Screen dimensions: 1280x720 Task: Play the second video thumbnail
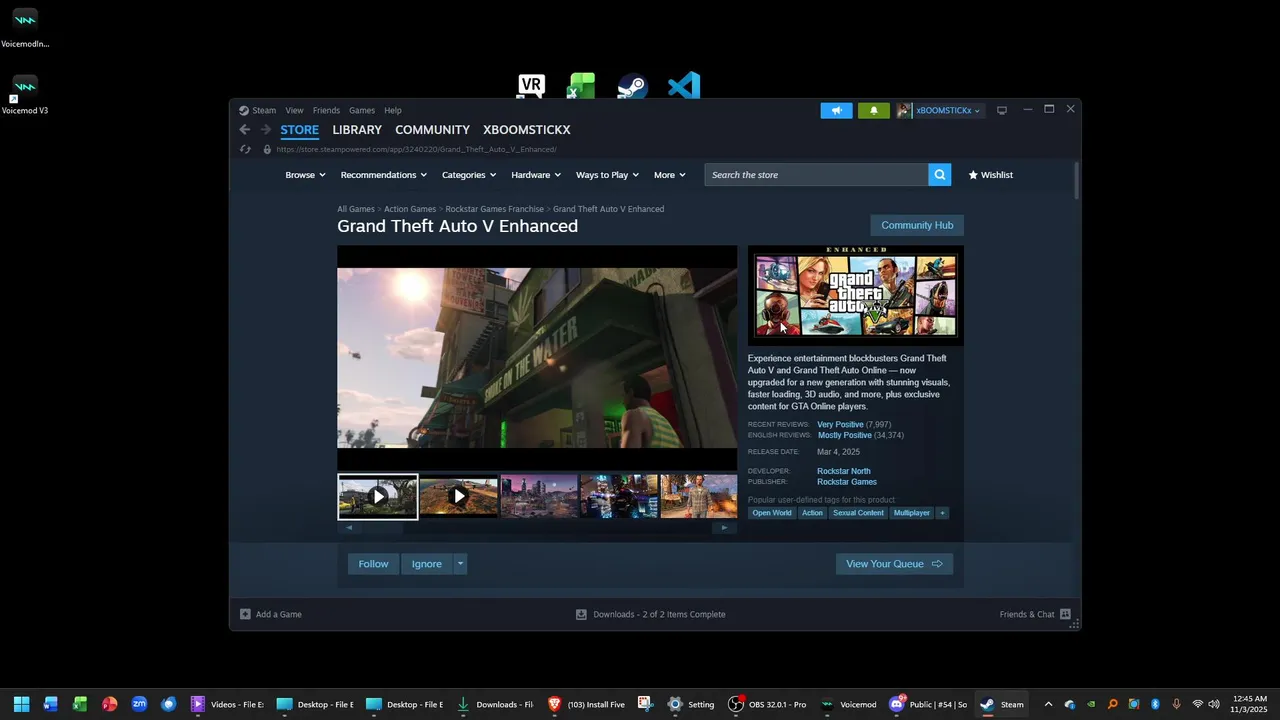[459, 496]
